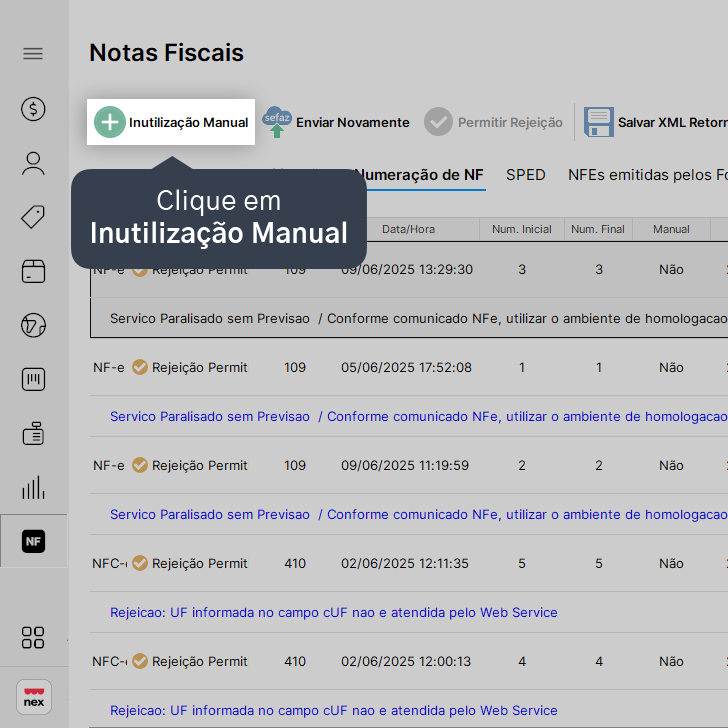
Task: Click Enviar Novamente button
Action: (x=336, y=122)
